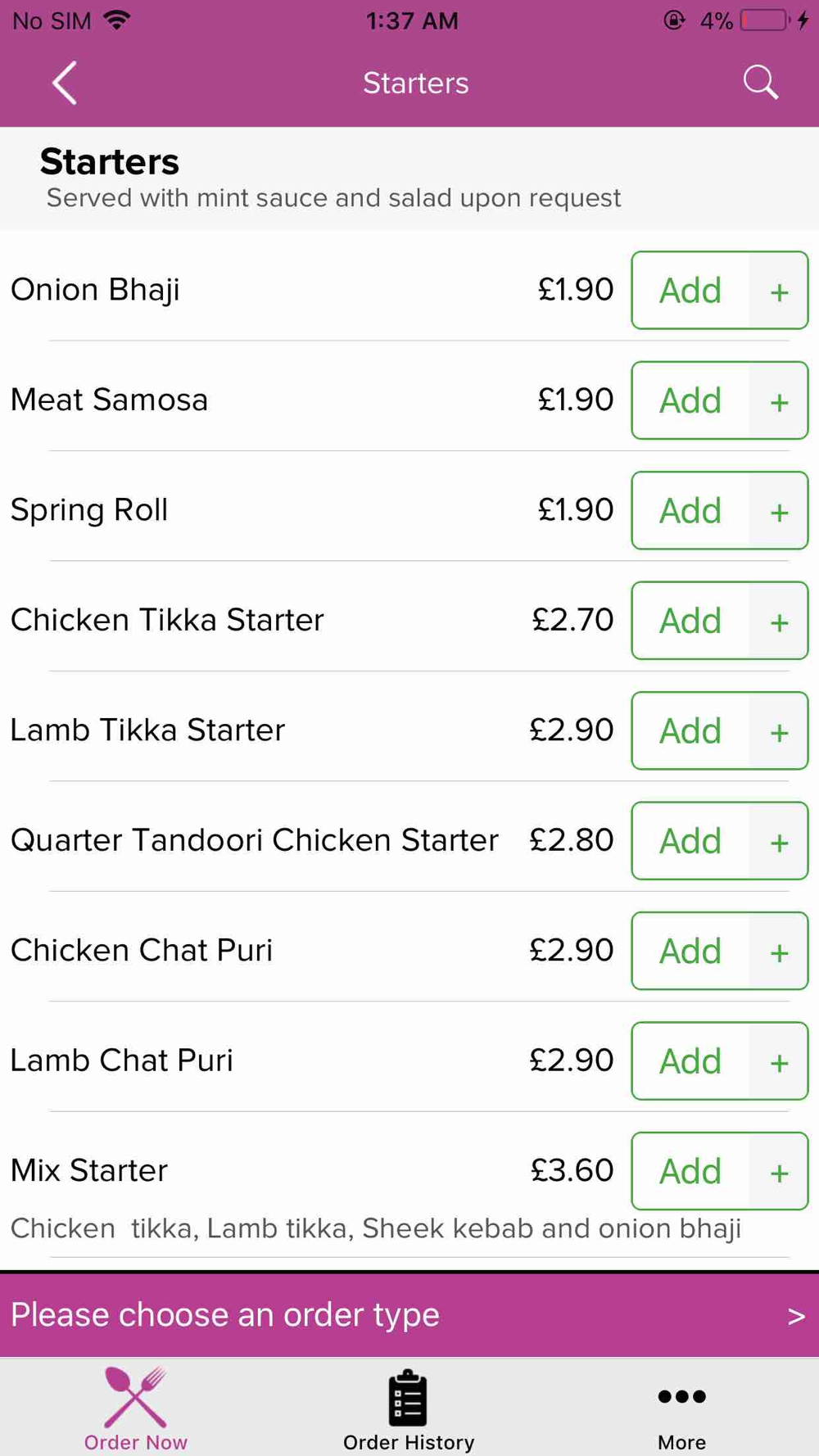Tap the More three-dots icon

click(x=681, y=1396)
